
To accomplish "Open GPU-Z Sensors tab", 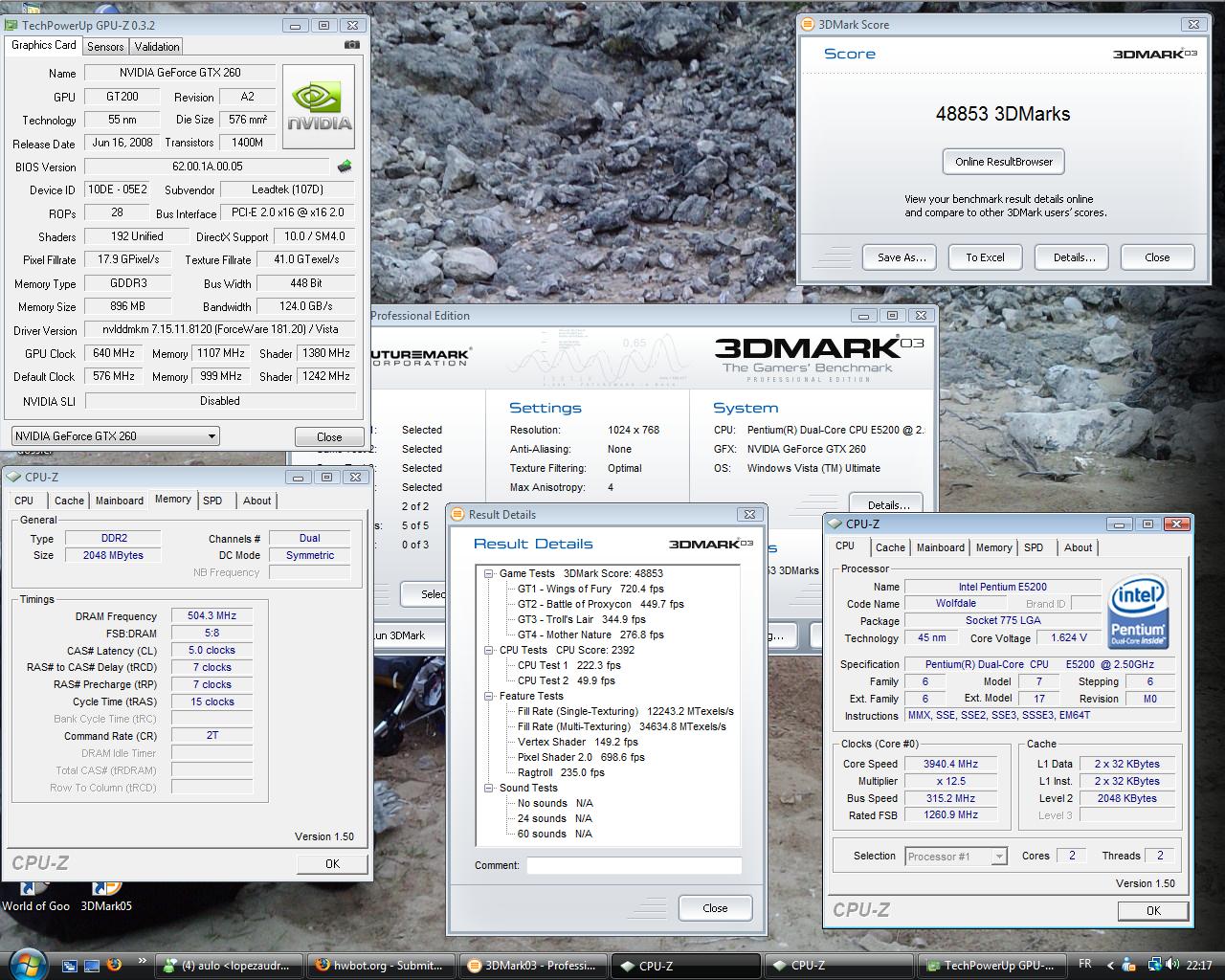I will pyautogui.click(x=105, y=46).
